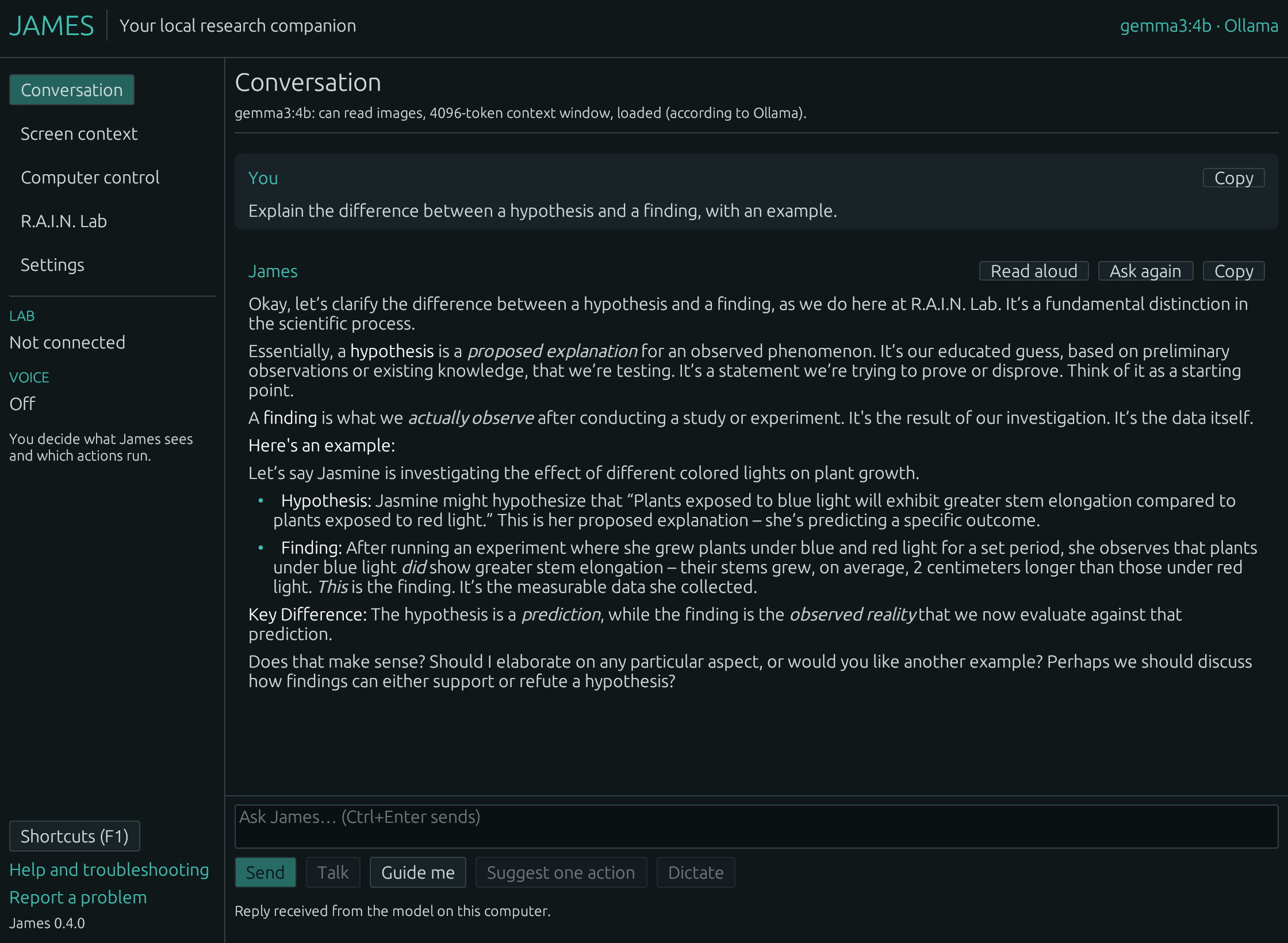Click the 'You' message sender label
Viewport: 1288px width, 943px height.
click(x=263, y=178)
